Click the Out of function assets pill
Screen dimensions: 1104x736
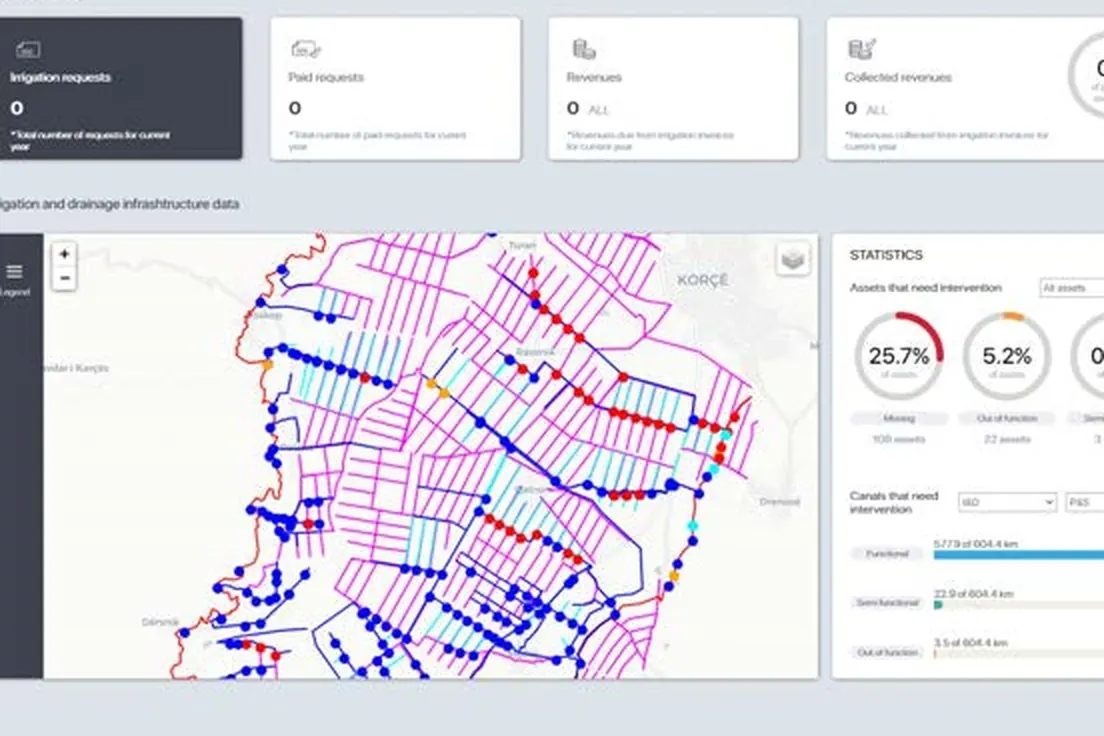click(1007, 418)
